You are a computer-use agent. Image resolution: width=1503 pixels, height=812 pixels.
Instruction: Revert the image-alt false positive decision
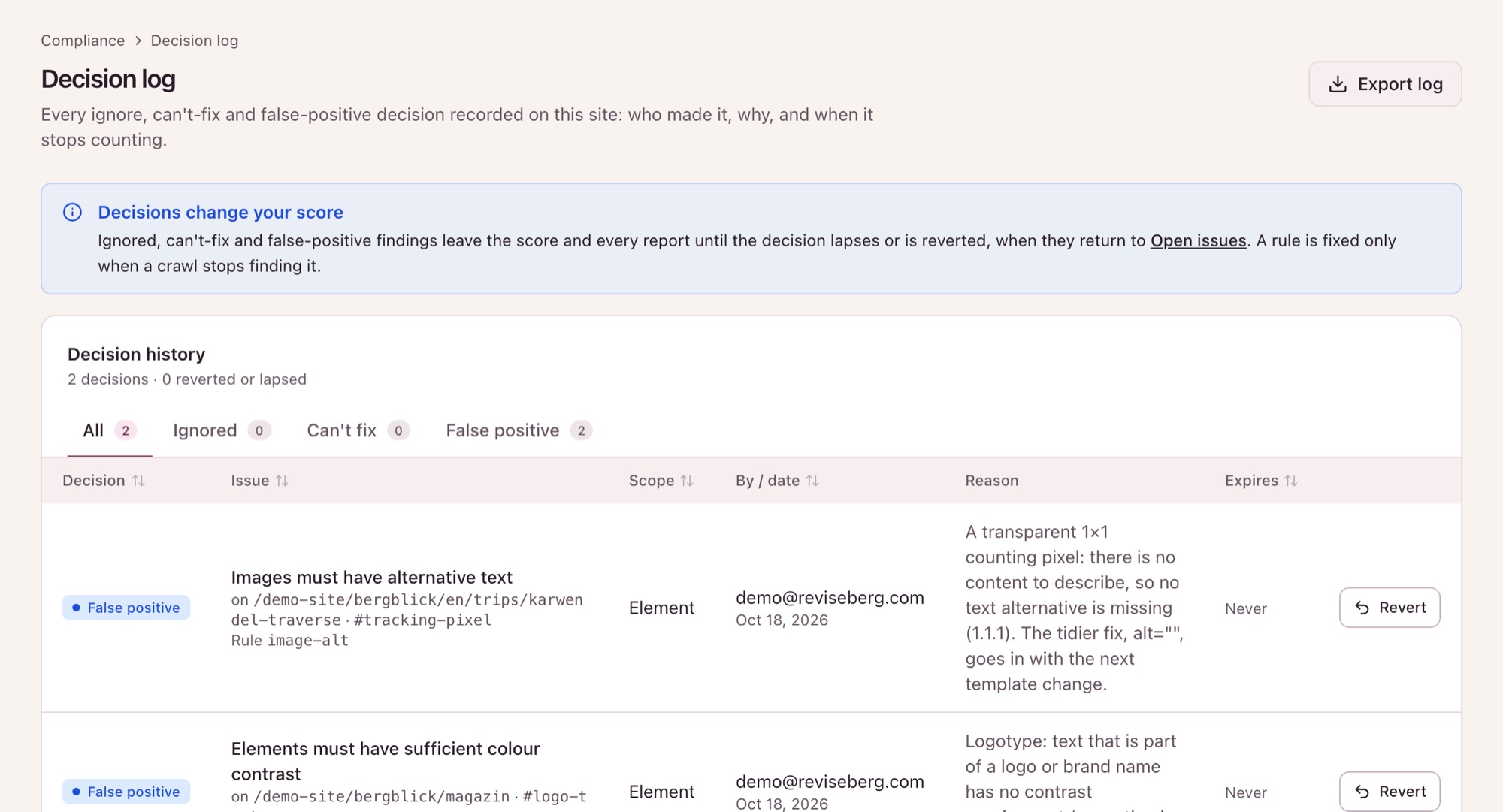click(x=1390, y=608)
